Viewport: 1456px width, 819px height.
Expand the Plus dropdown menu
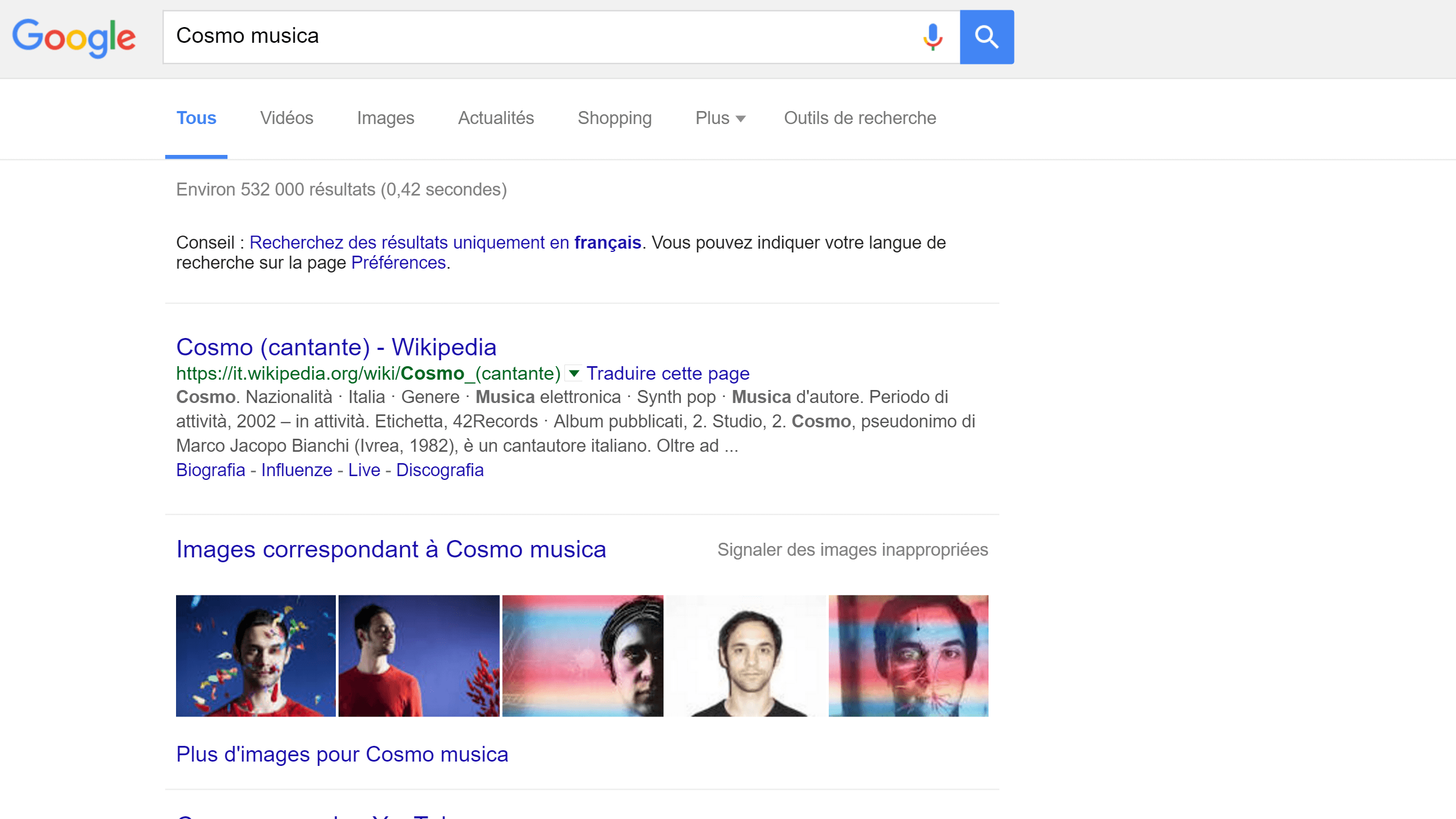click(x=720, y=118)
